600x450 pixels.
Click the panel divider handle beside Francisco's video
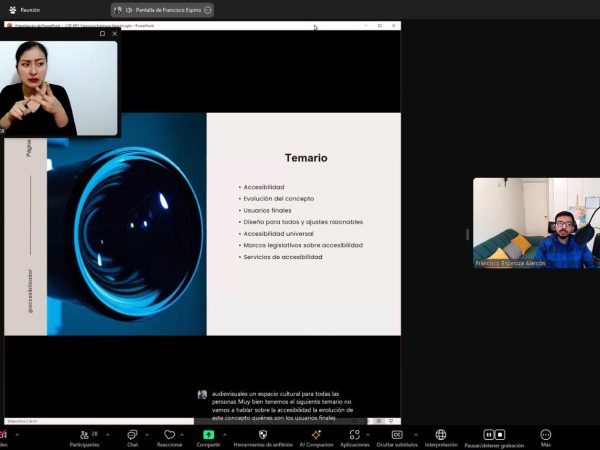tap(467, 234)
